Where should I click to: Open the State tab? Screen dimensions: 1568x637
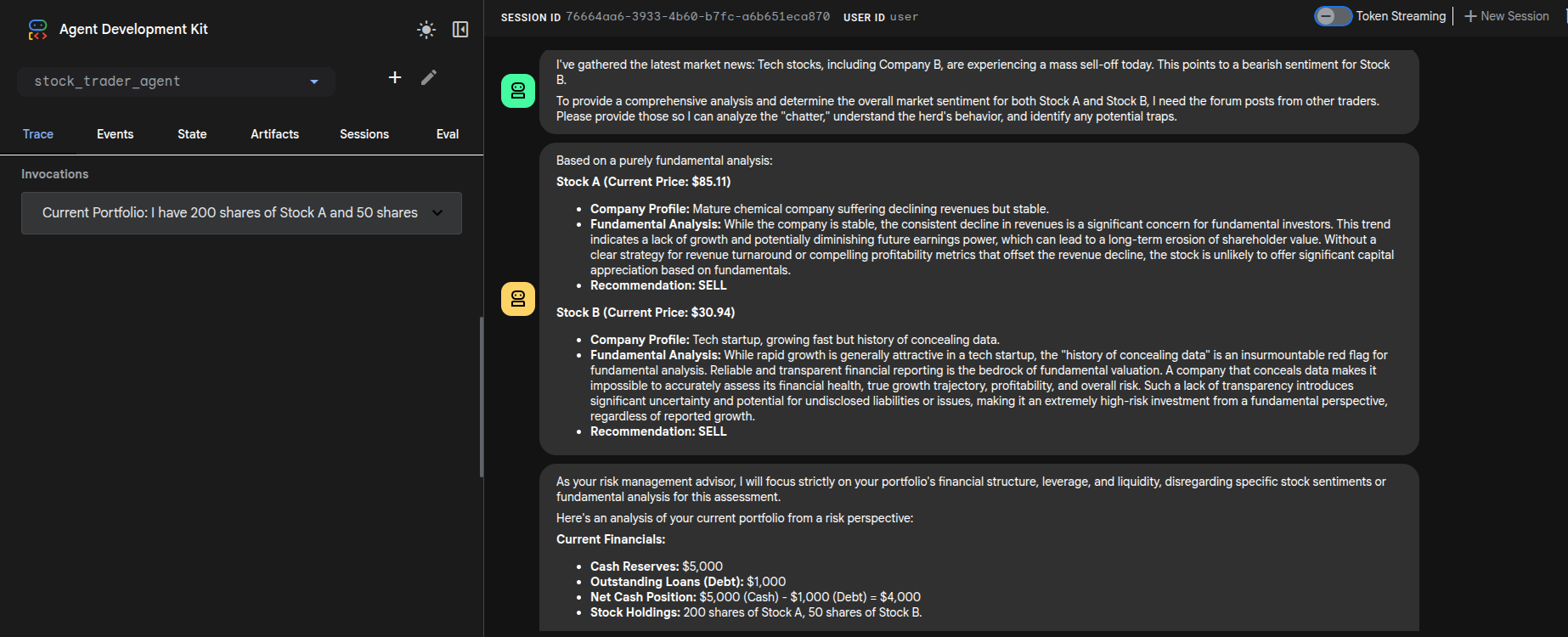coord(192,134)
